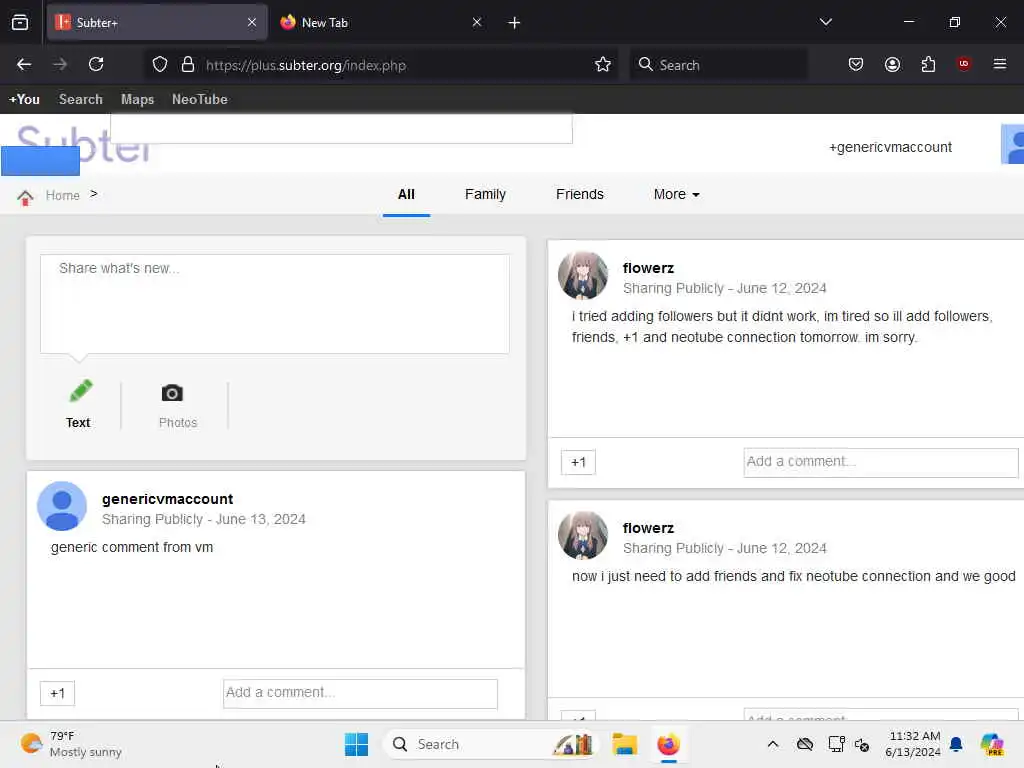Reload the Subter+ page
The width and height of the screenshot is (1024, 768).
pos(96,64)
